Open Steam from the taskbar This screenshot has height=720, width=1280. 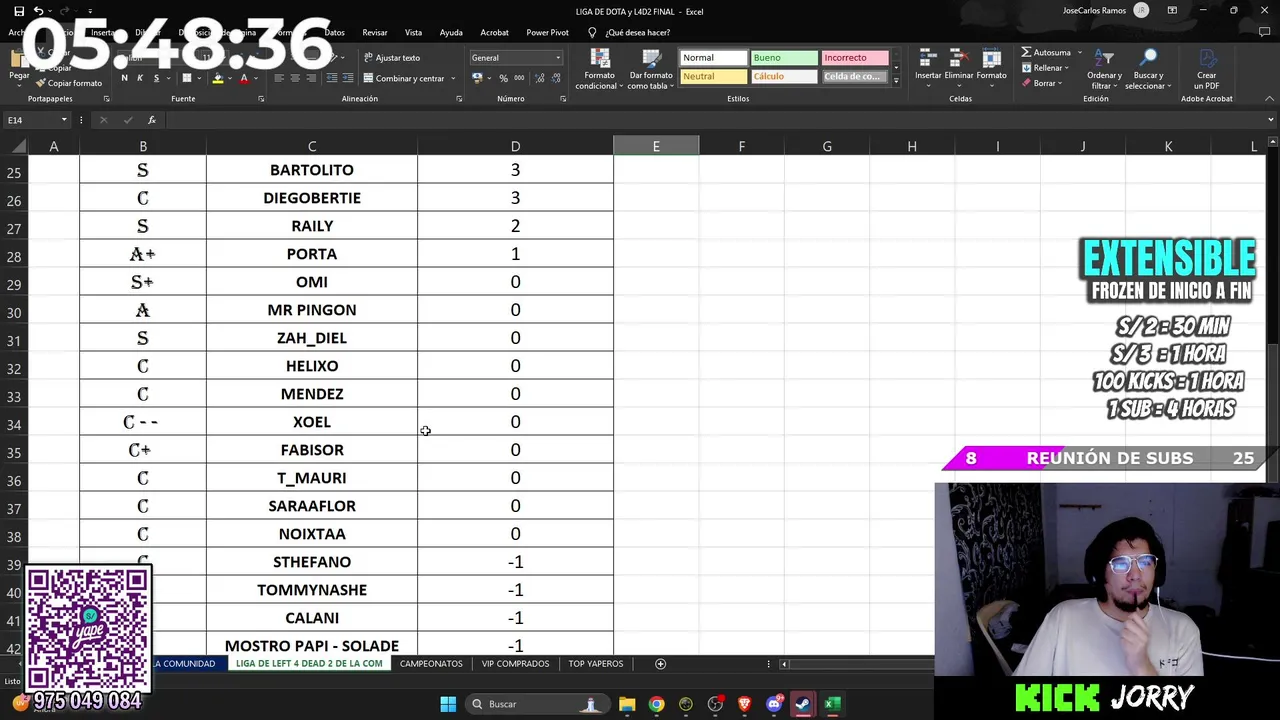tap(803, 704)
